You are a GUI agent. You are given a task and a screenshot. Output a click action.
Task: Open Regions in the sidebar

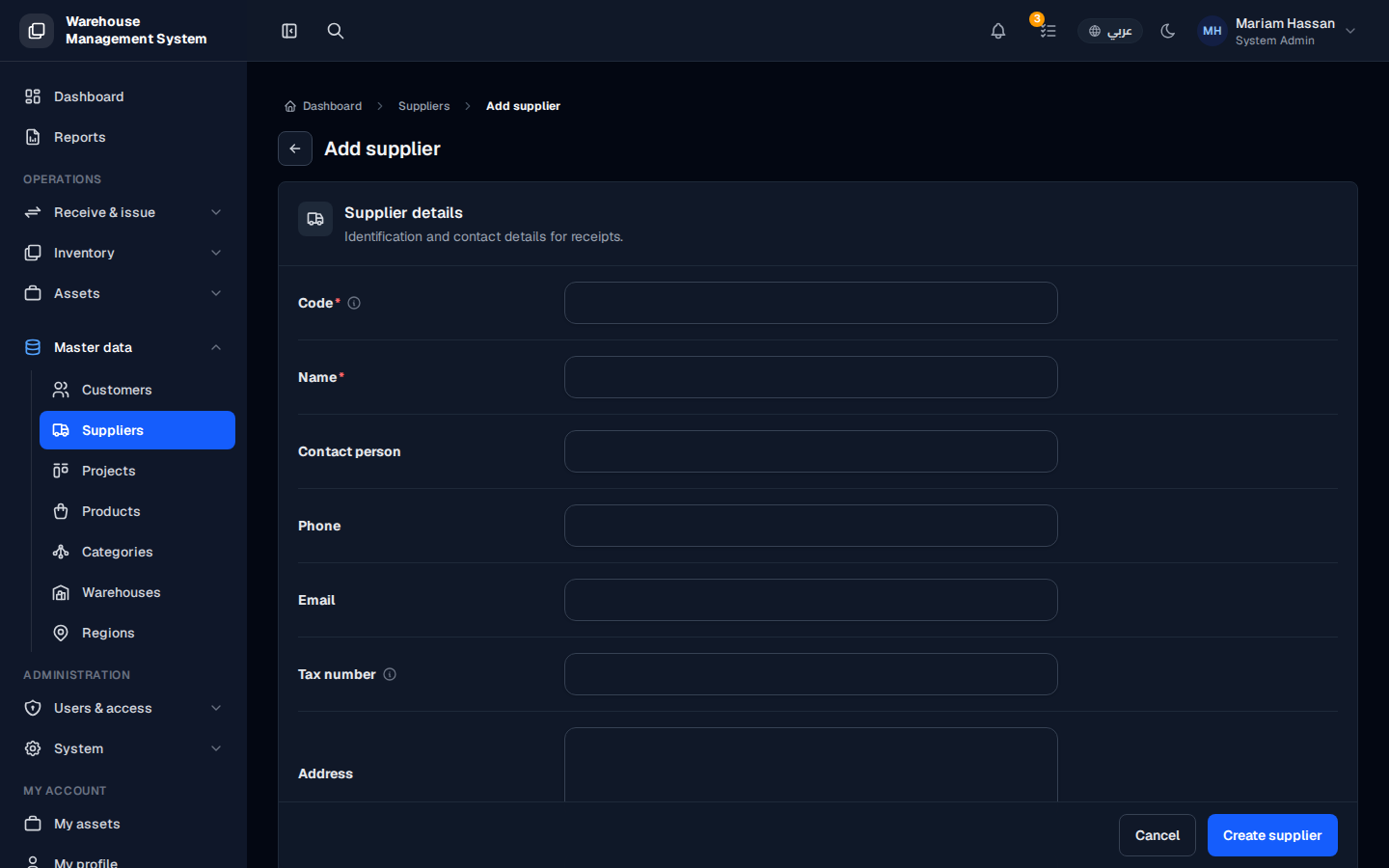(x=137, y=633)
